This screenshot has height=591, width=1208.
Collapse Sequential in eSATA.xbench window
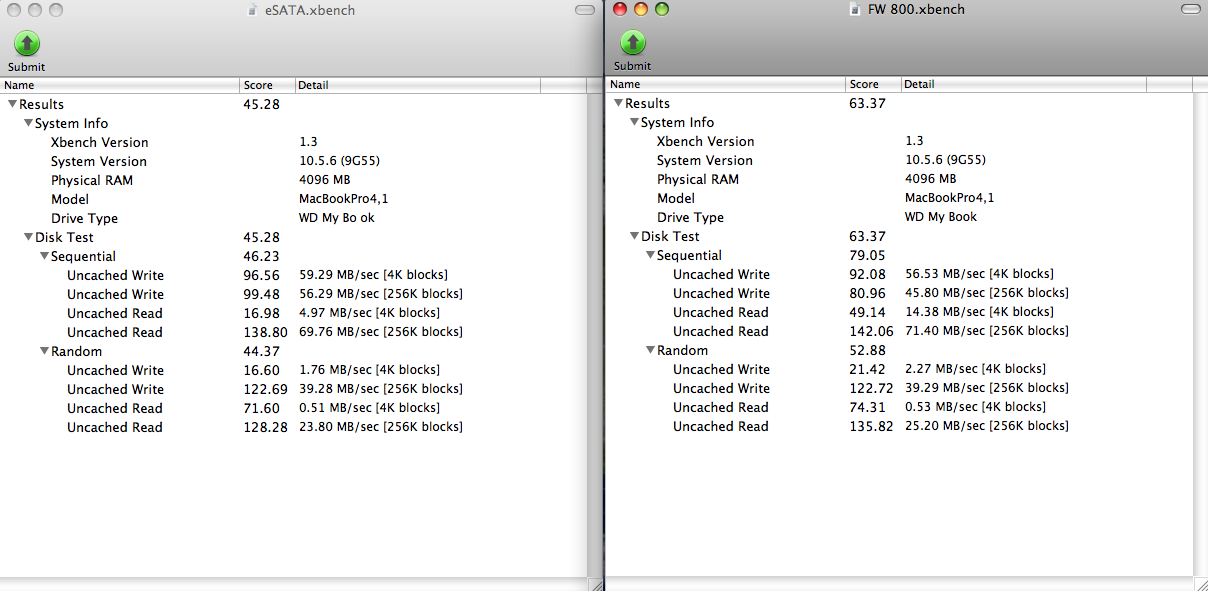tap(44, 256)
